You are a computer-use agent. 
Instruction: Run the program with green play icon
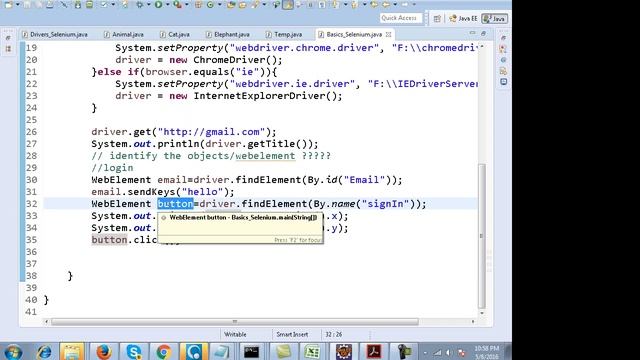[x=158, y=4]
